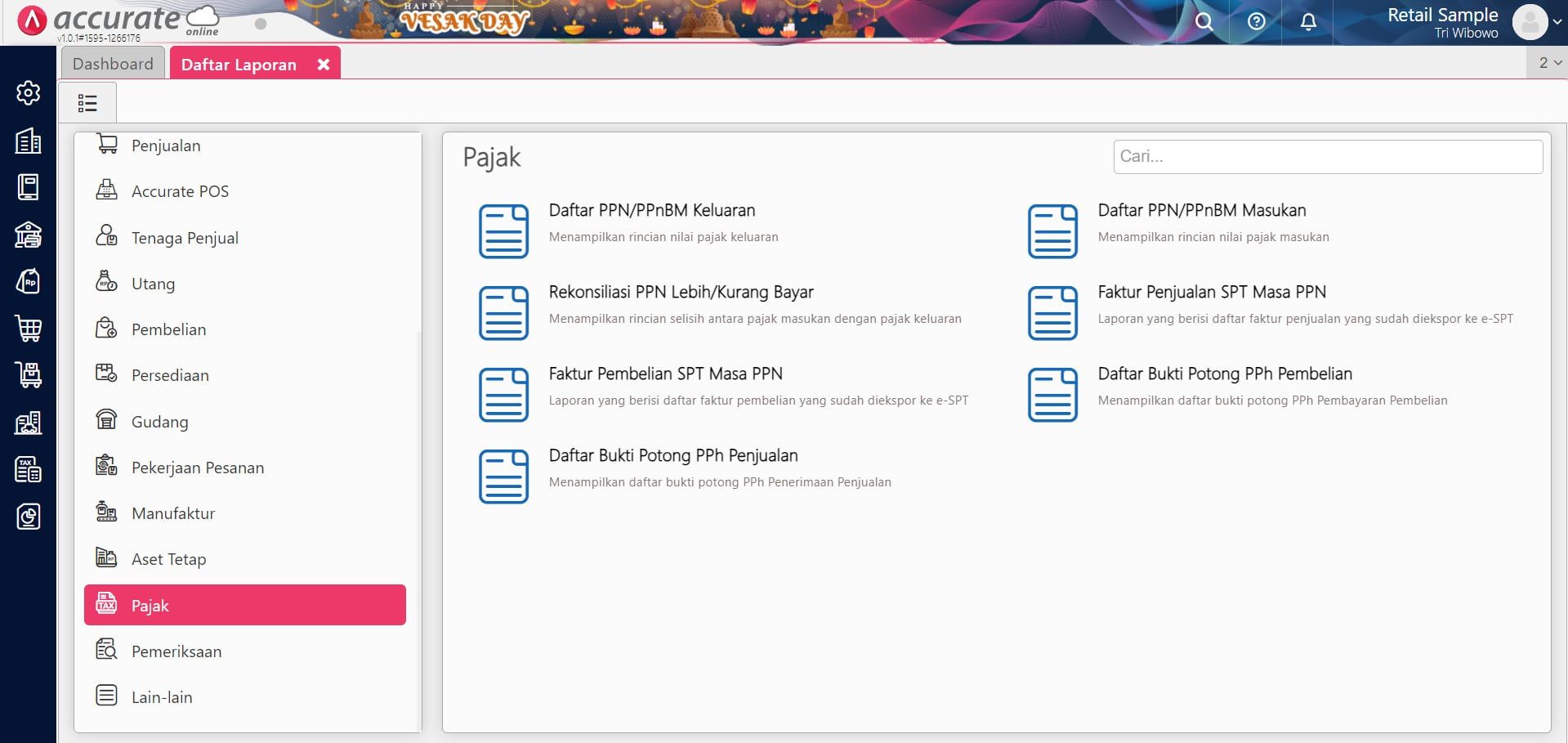Open the Daftar PPN/PPnBM Keluaran report icon
The image size is (1568, 743).
pos(503,231)
